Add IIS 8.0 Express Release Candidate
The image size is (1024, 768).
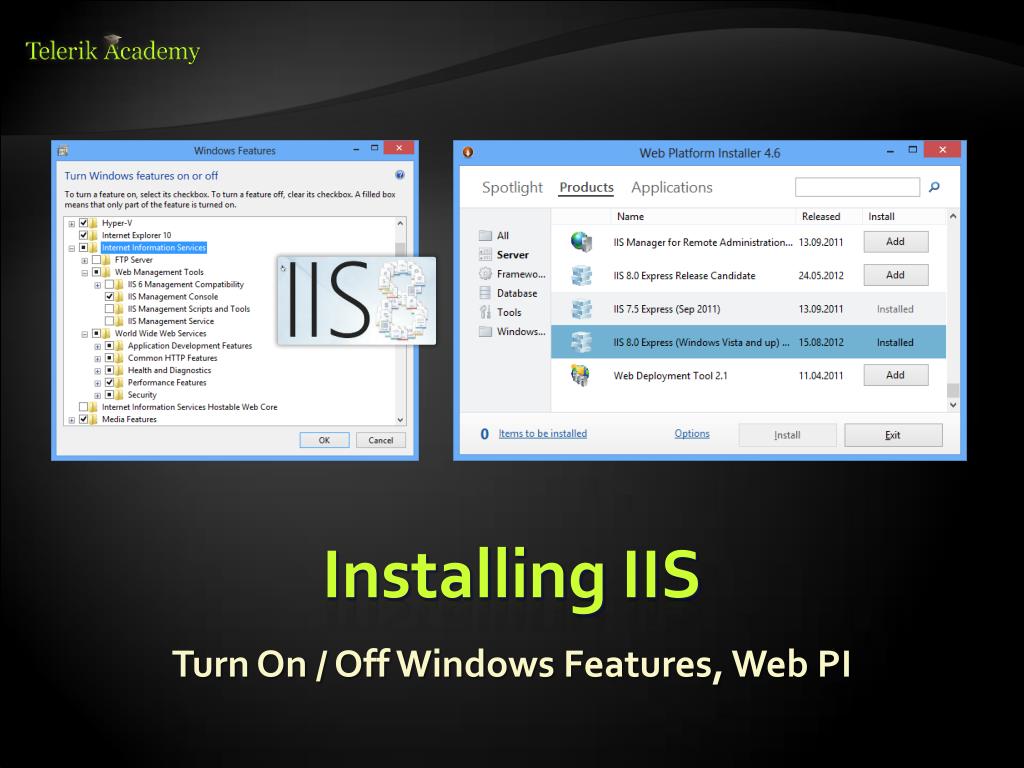tap(895, 275)
